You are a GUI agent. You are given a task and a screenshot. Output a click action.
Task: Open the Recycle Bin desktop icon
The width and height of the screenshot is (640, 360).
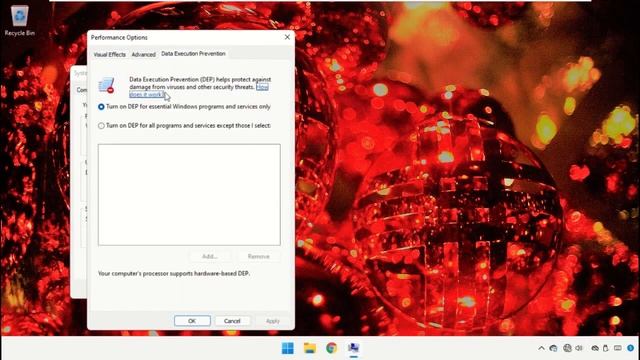pyautogui.click(x=19, y=21)
